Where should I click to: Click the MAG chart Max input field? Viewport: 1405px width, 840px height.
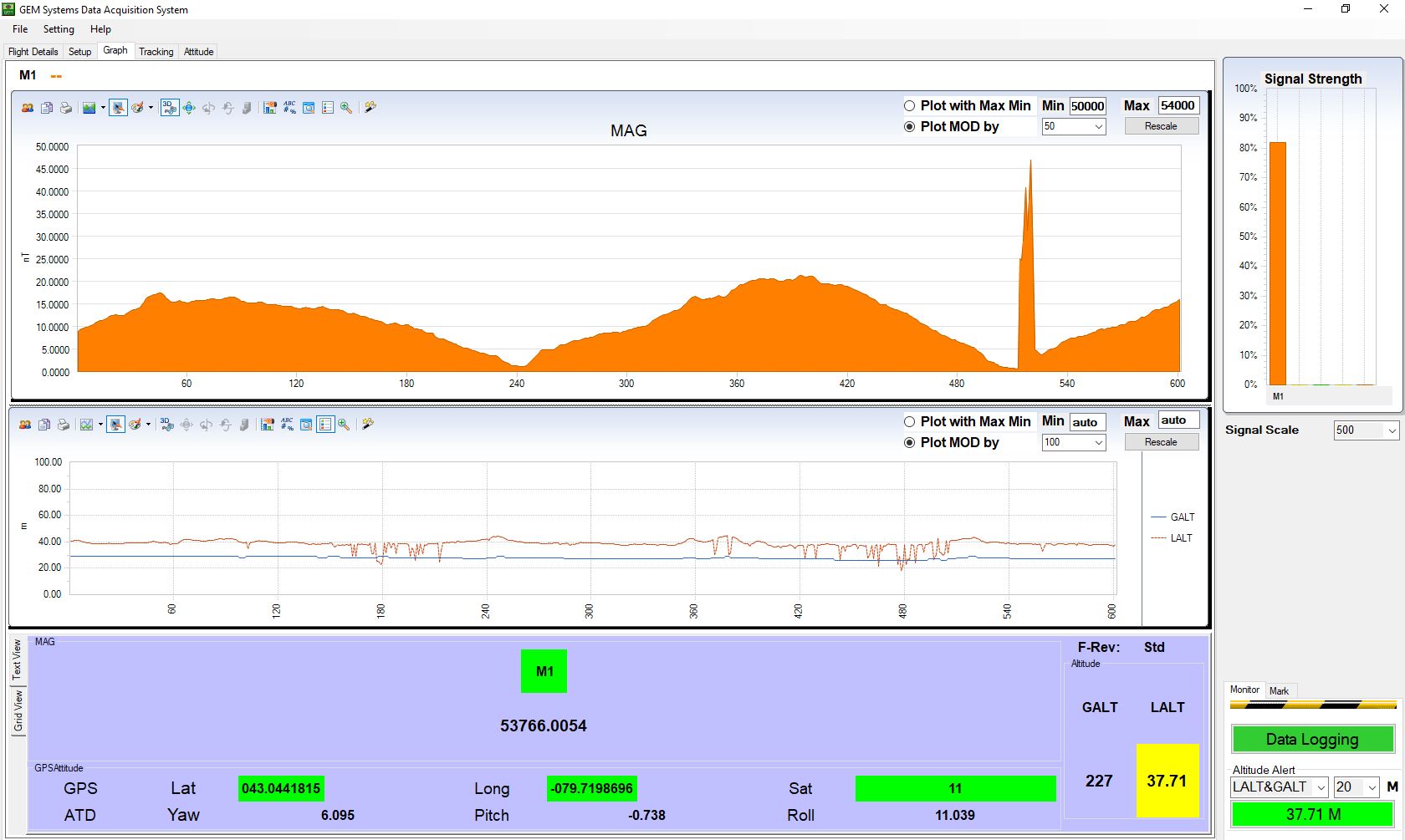point(1178,106)
